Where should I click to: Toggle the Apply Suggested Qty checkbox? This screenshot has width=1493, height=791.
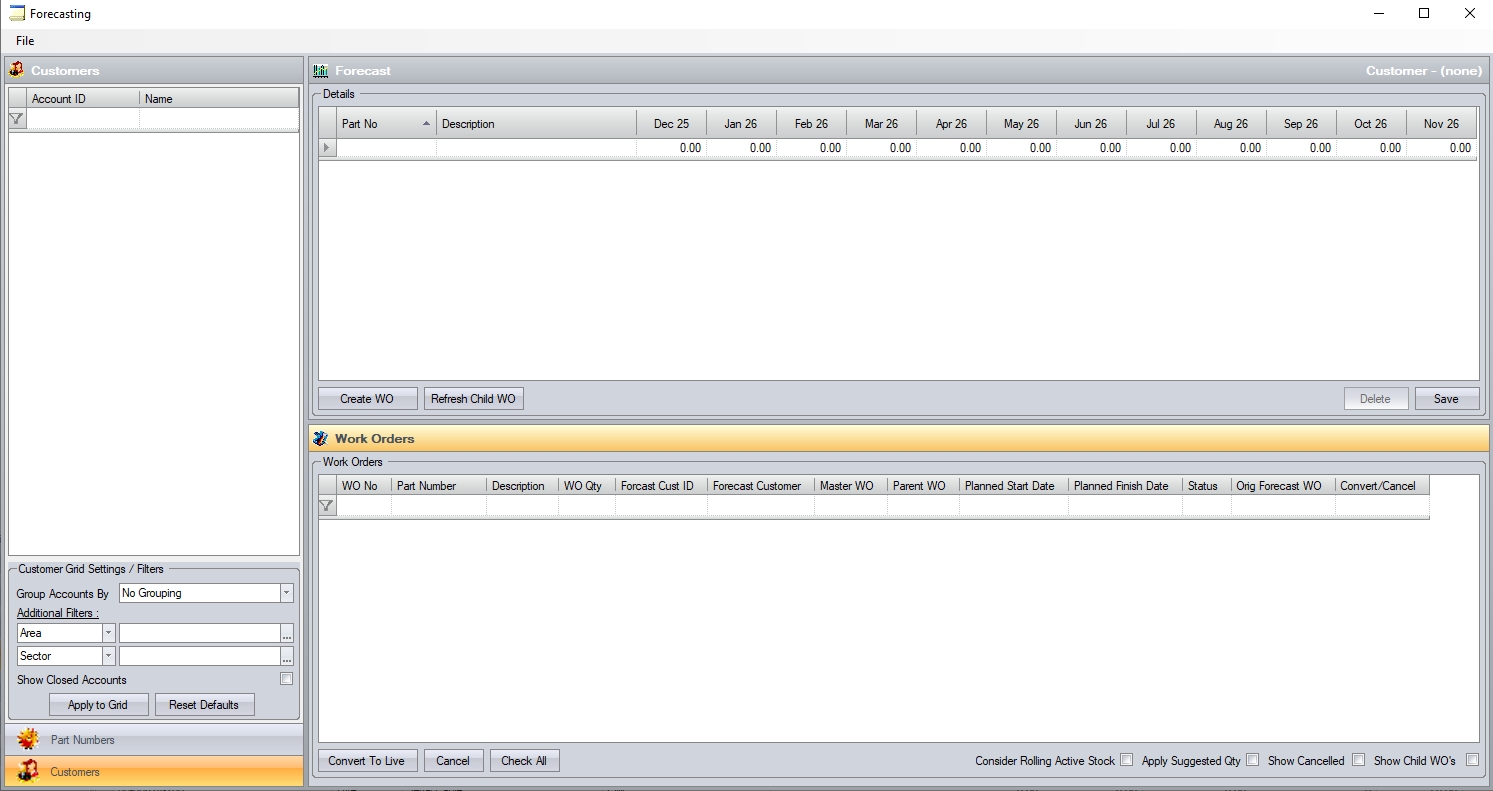tap(1253, 760)
